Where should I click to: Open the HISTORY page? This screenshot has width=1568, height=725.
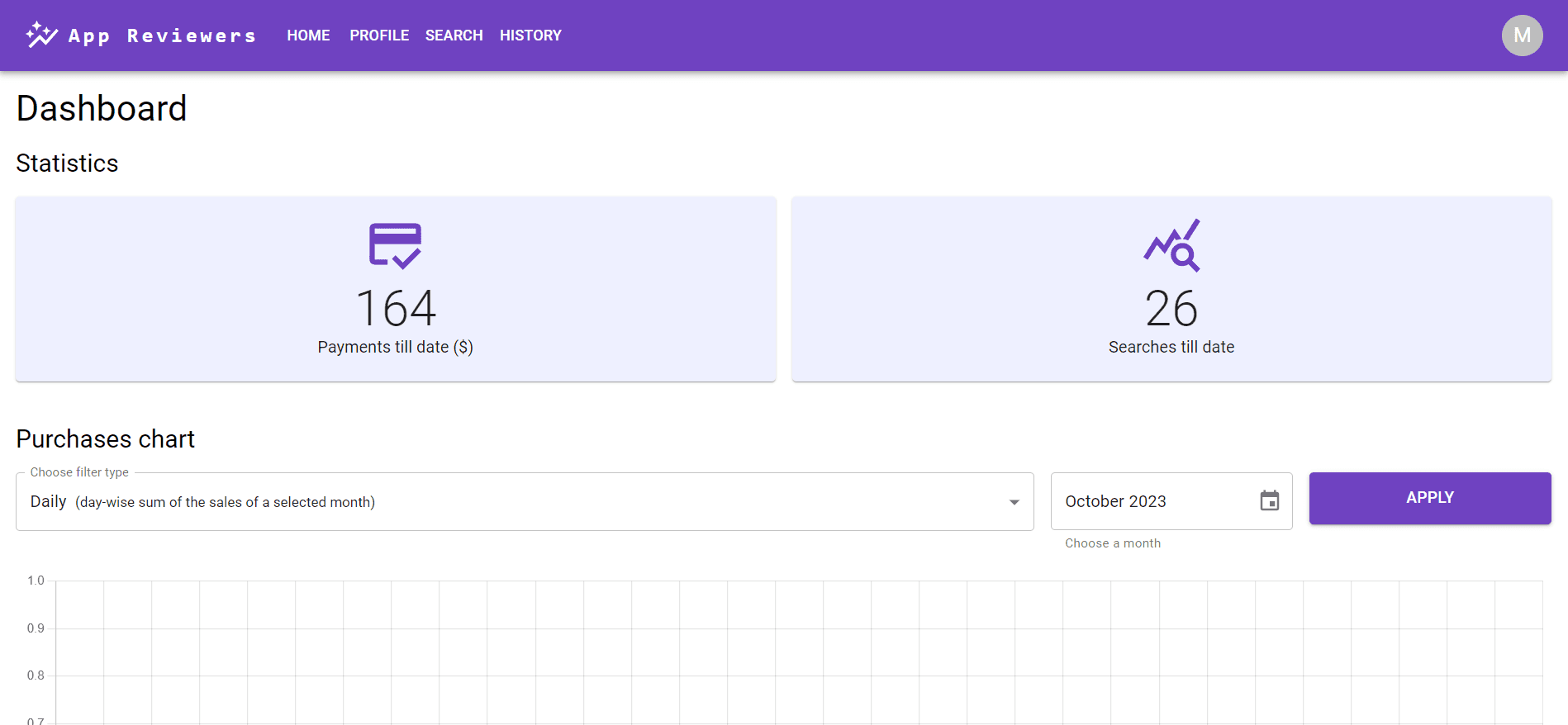tap(530, 36)
